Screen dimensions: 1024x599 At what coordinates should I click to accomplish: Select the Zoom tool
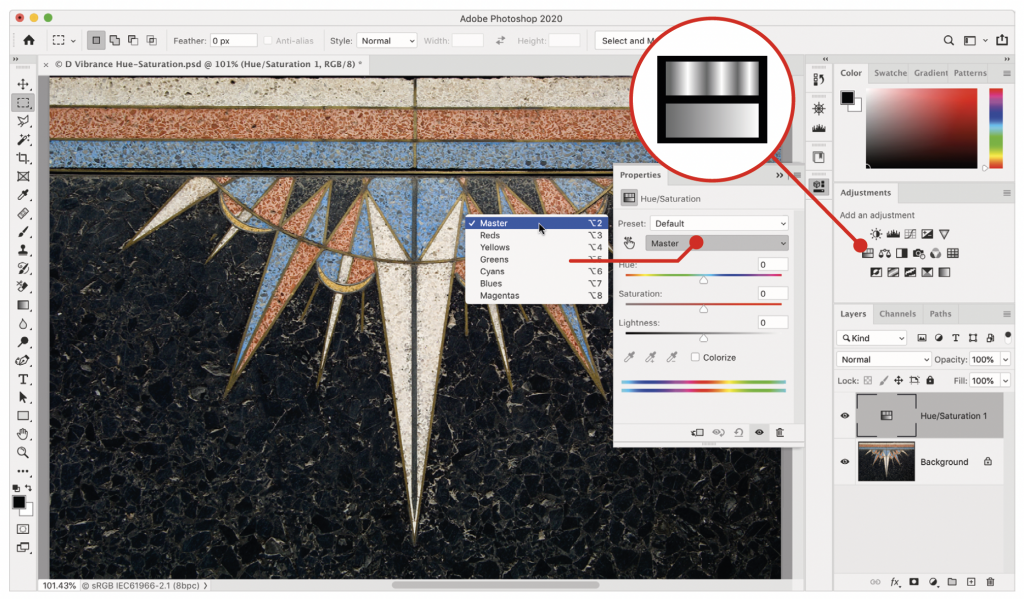23,453
